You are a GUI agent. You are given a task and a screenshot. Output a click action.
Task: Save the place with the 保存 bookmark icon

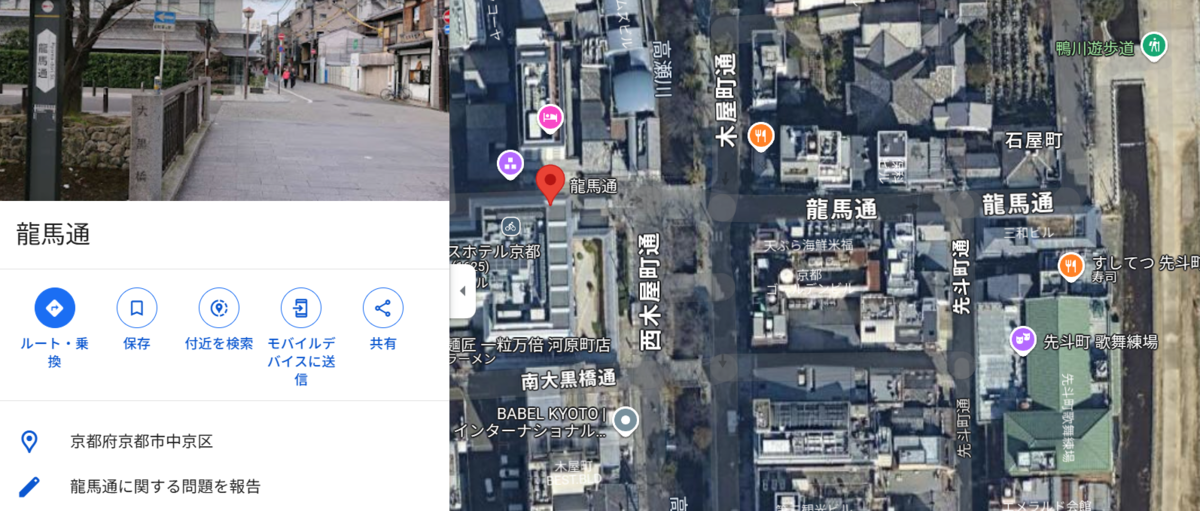pos(137,308)
